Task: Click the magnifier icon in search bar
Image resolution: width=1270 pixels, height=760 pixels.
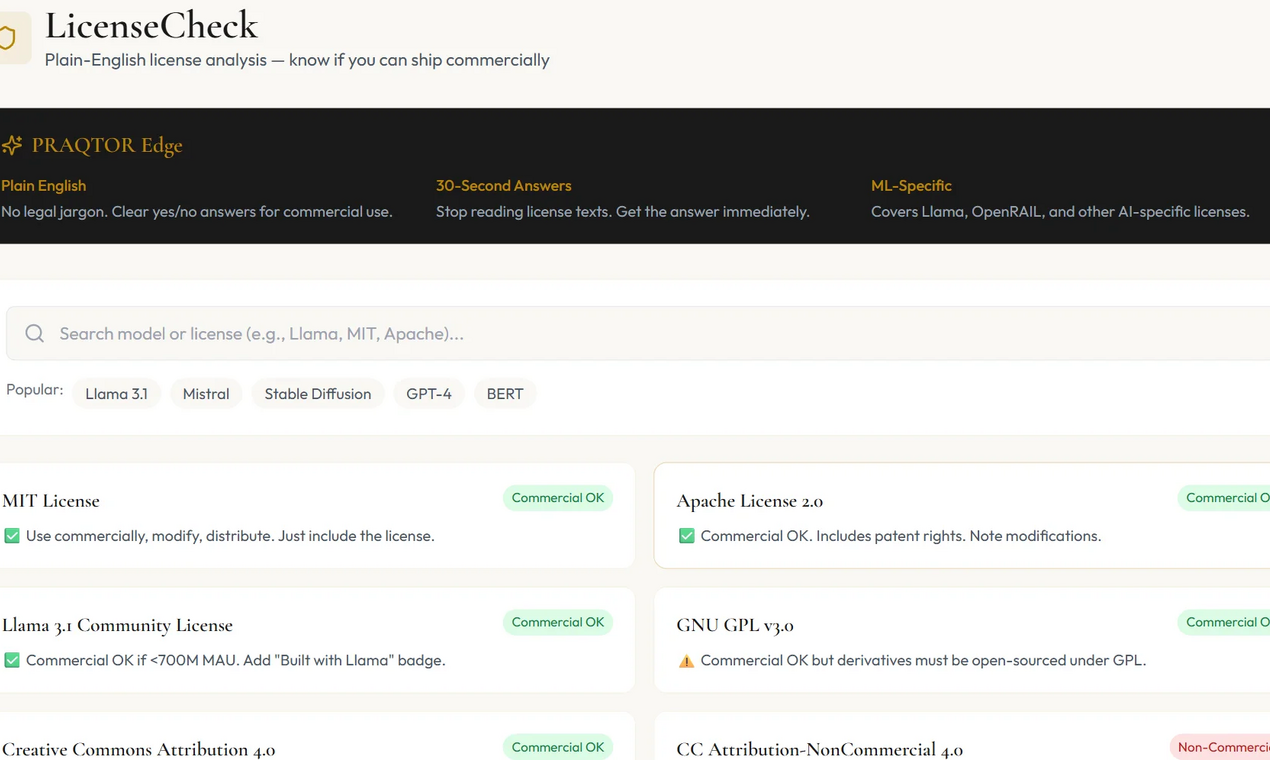Action: click(x=35, y=333)
